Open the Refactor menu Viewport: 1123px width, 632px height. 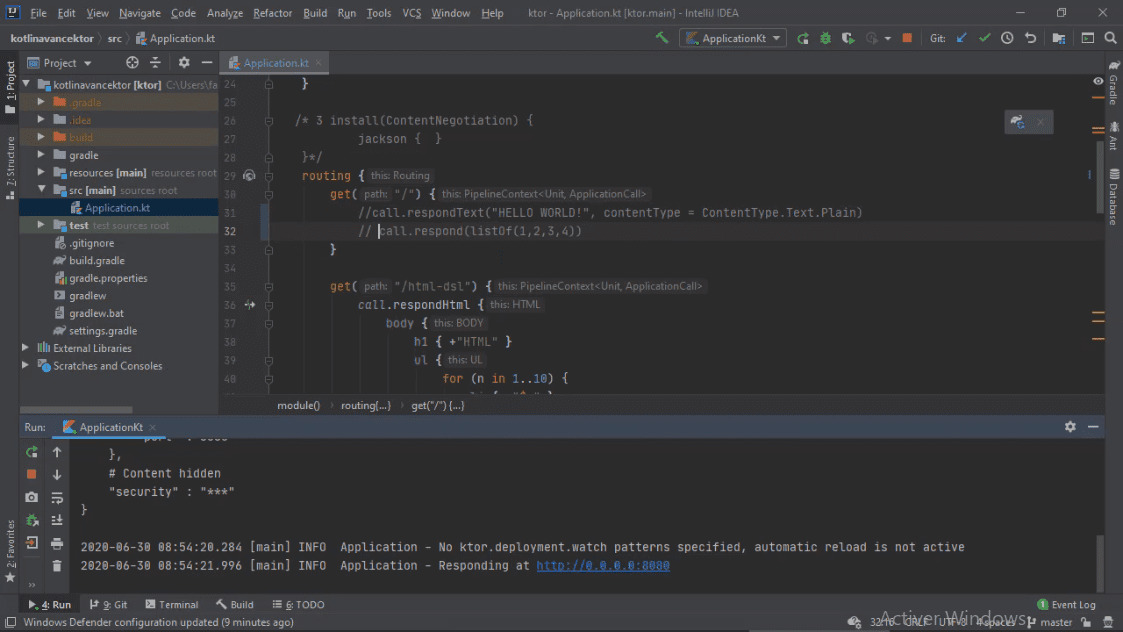point(272,13)
